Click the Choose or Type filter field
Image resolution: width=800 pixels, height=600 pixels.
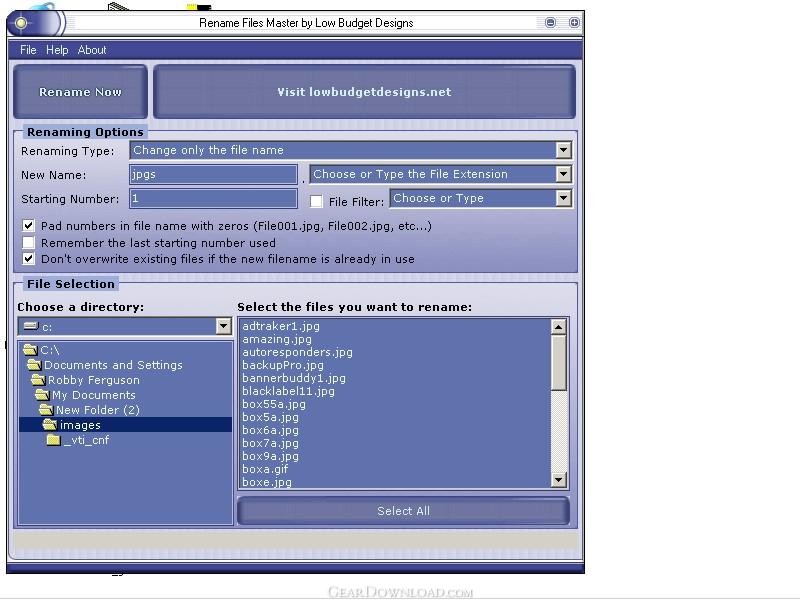tap(481, 198)
